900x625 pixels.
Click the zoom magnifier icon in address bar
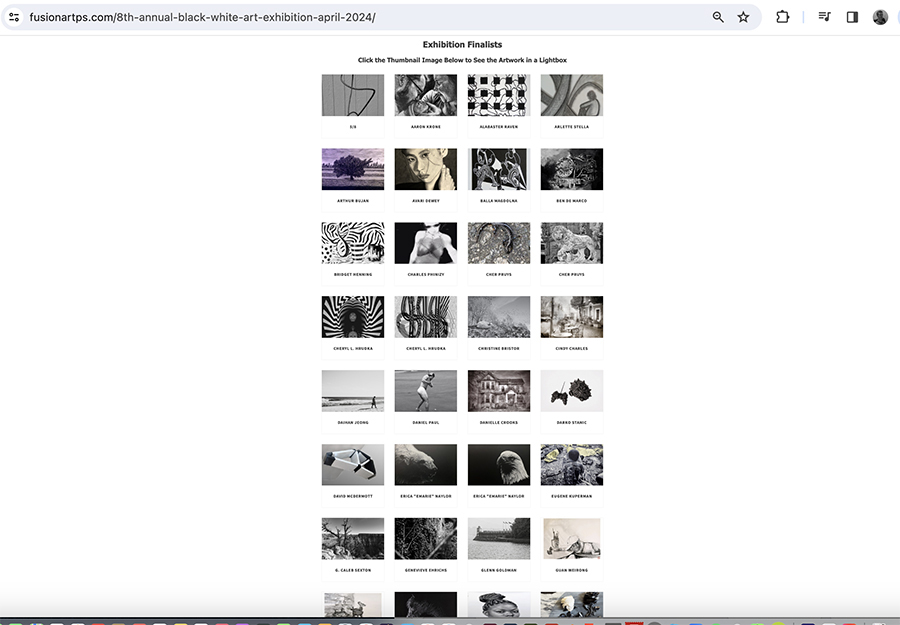click(718, 17)
